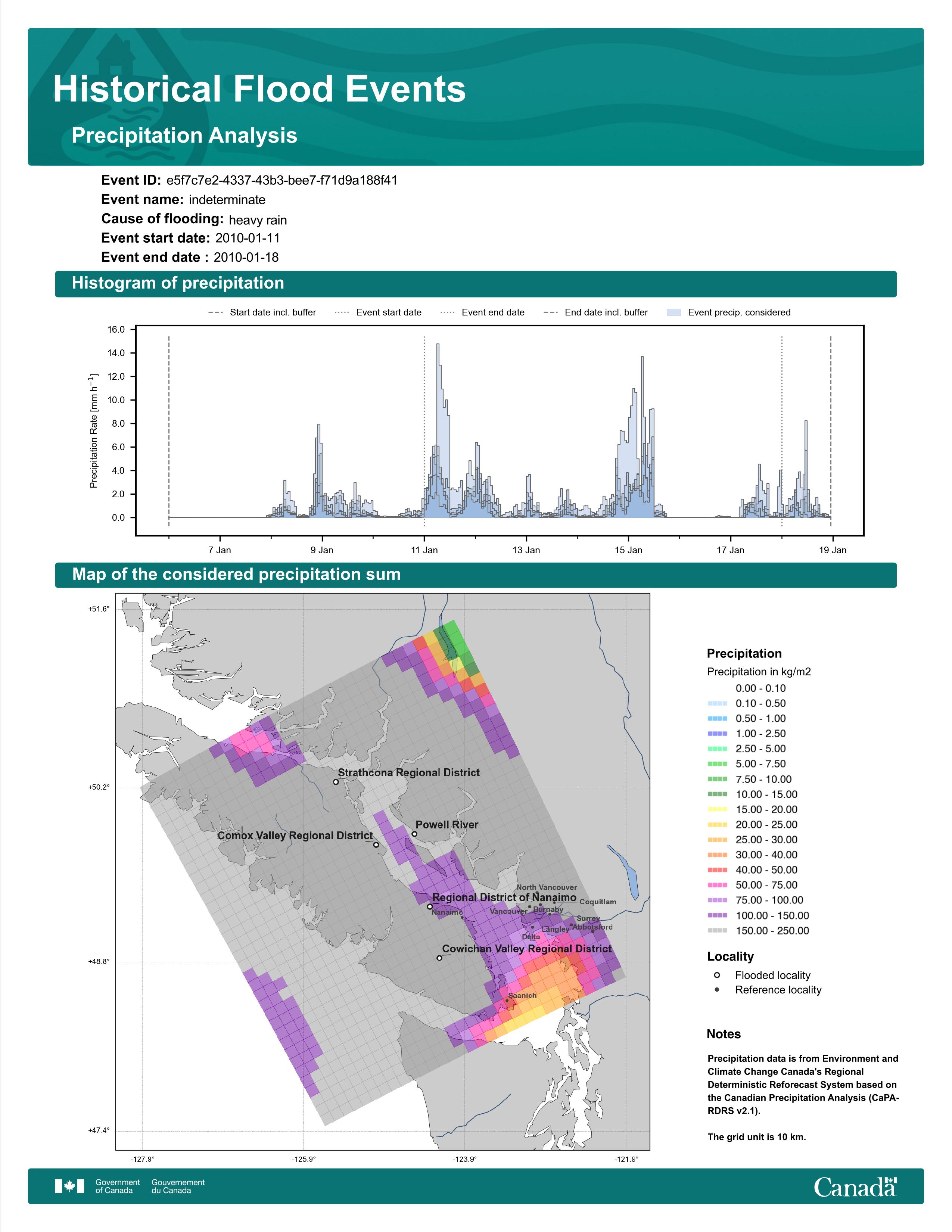Click the 5.00 - 7.50 green swatch

point(717,764)
